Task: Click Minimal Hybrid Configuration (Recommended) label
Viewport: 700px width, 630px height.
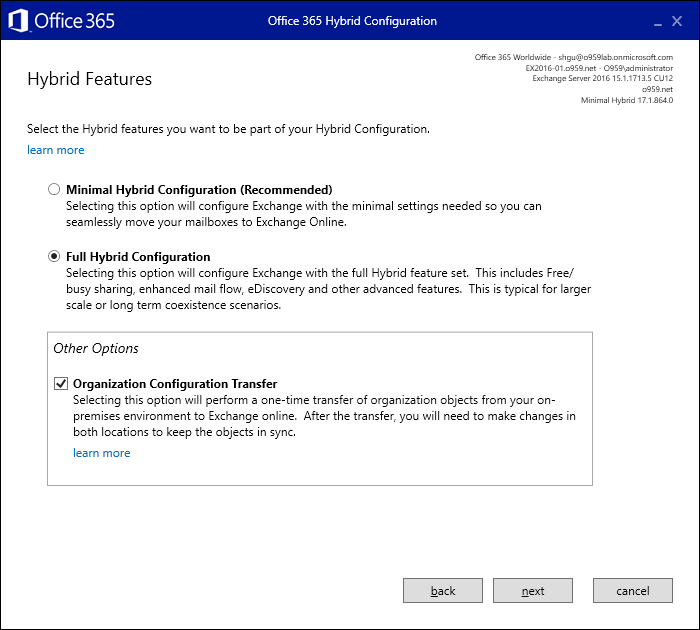Action: pos(199,190)
